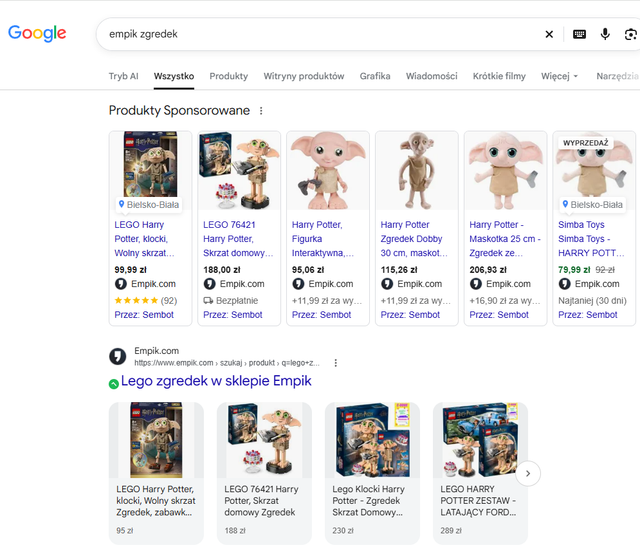Viewport: 640px width, 556px height.
Task: Switch to the Produkty tab
Action: pyautogui.click(x=229, y=76)
